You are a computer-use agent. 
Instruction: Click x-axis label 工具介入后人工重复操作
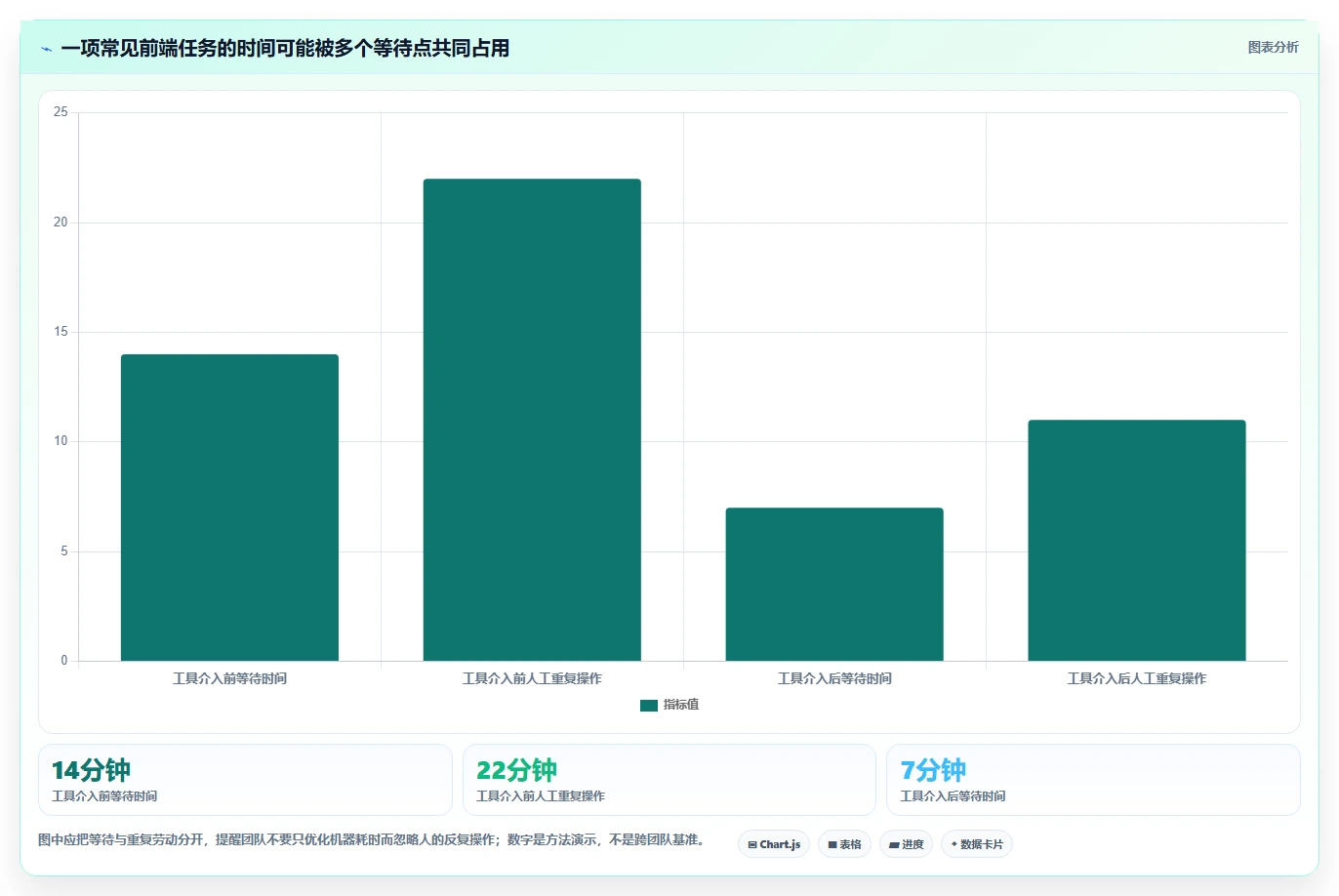coord(1137,678)
